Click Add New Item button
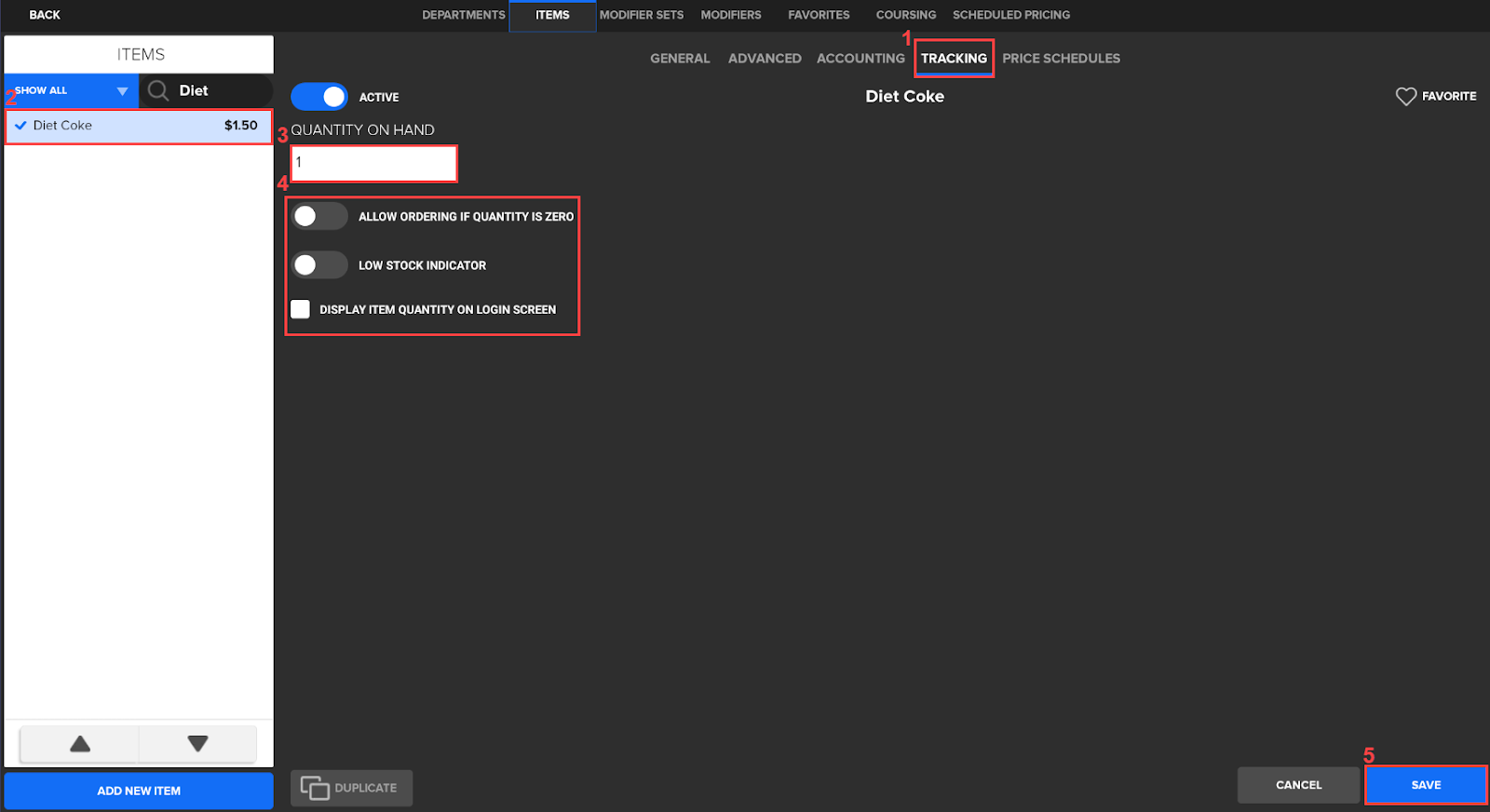The width and height of the screenshot is (1490, 812). coord(139,791)
